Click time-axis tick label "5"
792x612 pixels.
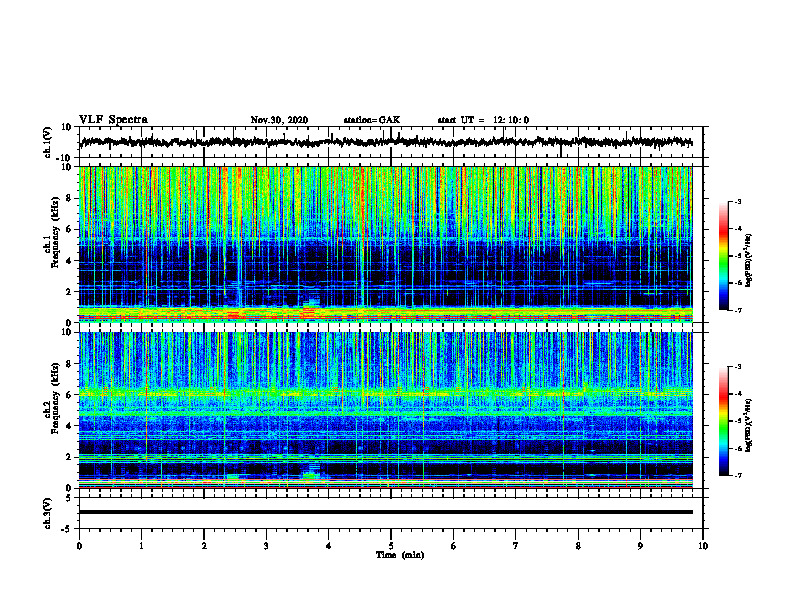[x=391, y=546]
